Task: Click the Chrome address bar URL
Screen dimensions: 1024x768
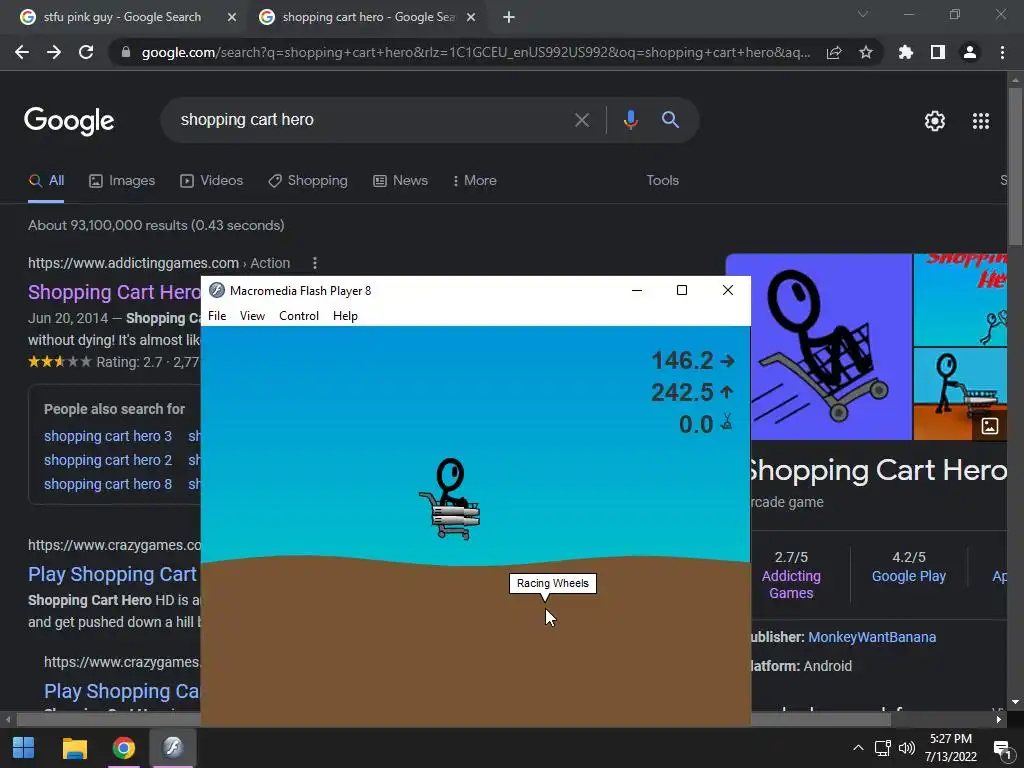Action: tap(475, 52)
